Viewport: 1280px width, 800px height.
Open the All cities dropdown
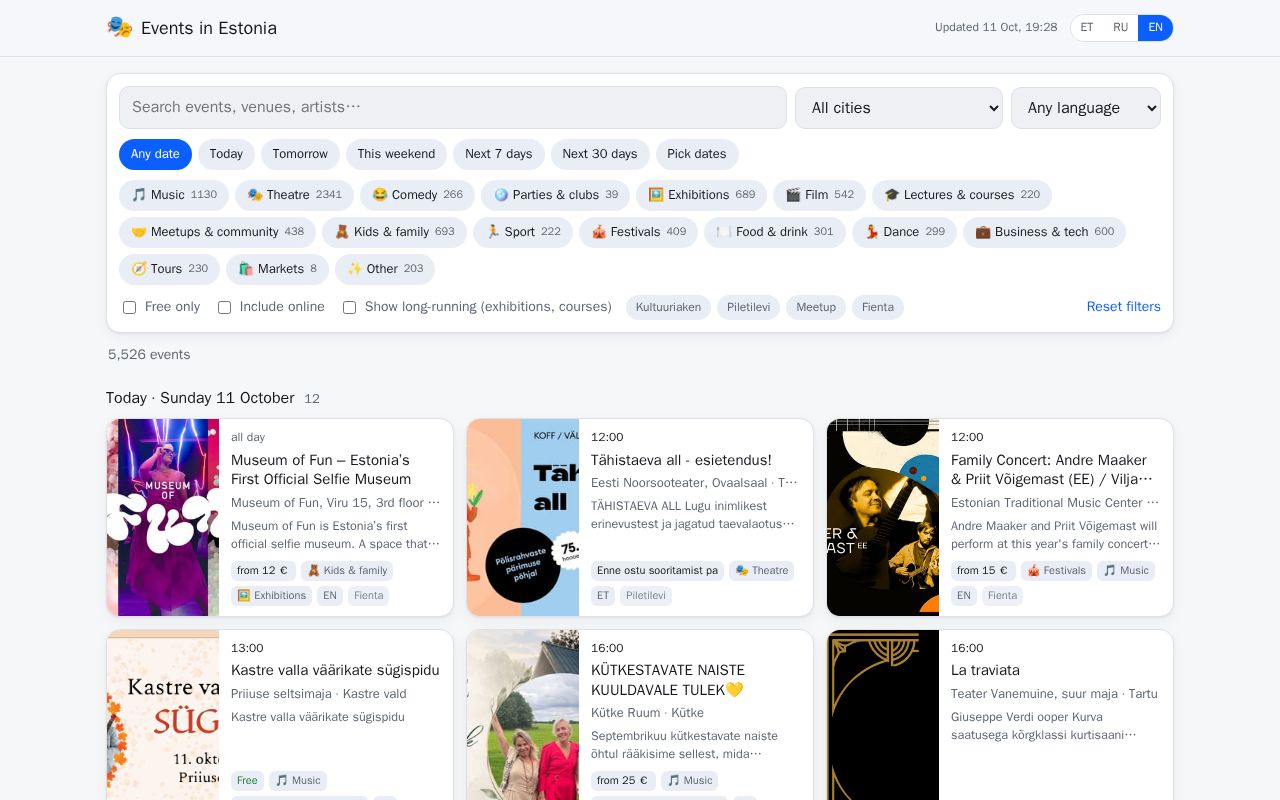pyautogui.click(x=898, y=108)
